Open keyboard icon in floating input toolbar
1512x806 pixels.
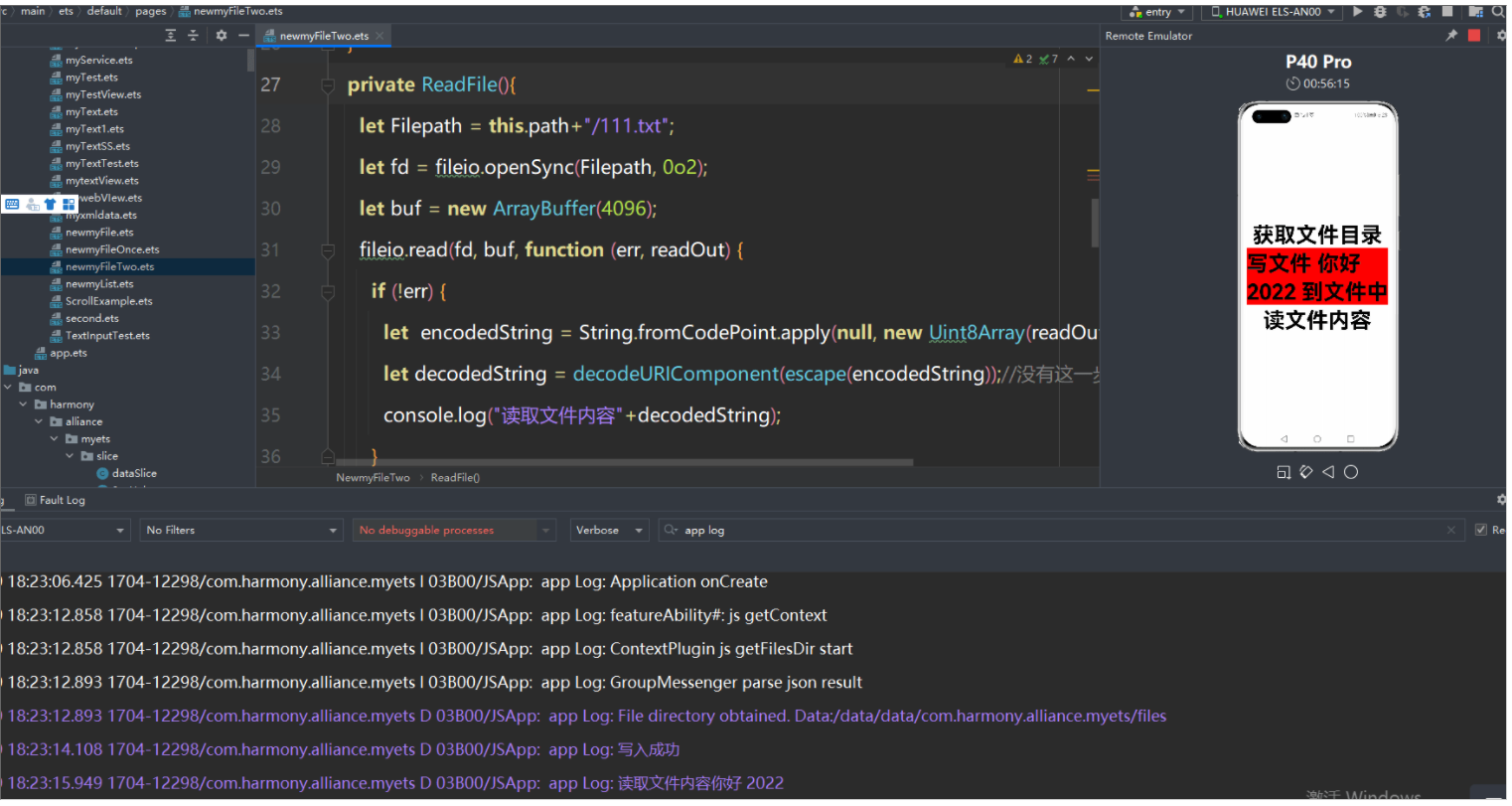(12, 204)
